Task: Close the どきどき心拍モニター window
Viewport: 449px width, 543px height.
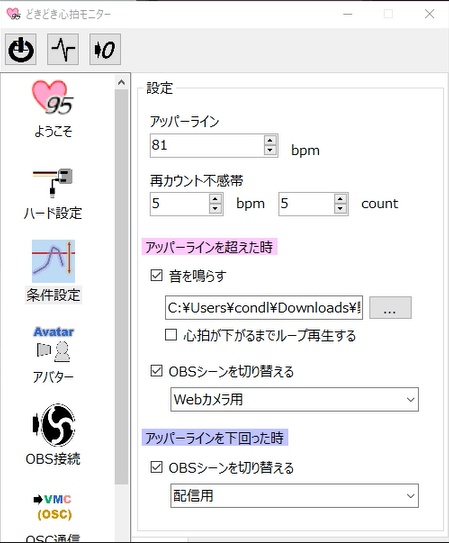Action: coord(429,14)
